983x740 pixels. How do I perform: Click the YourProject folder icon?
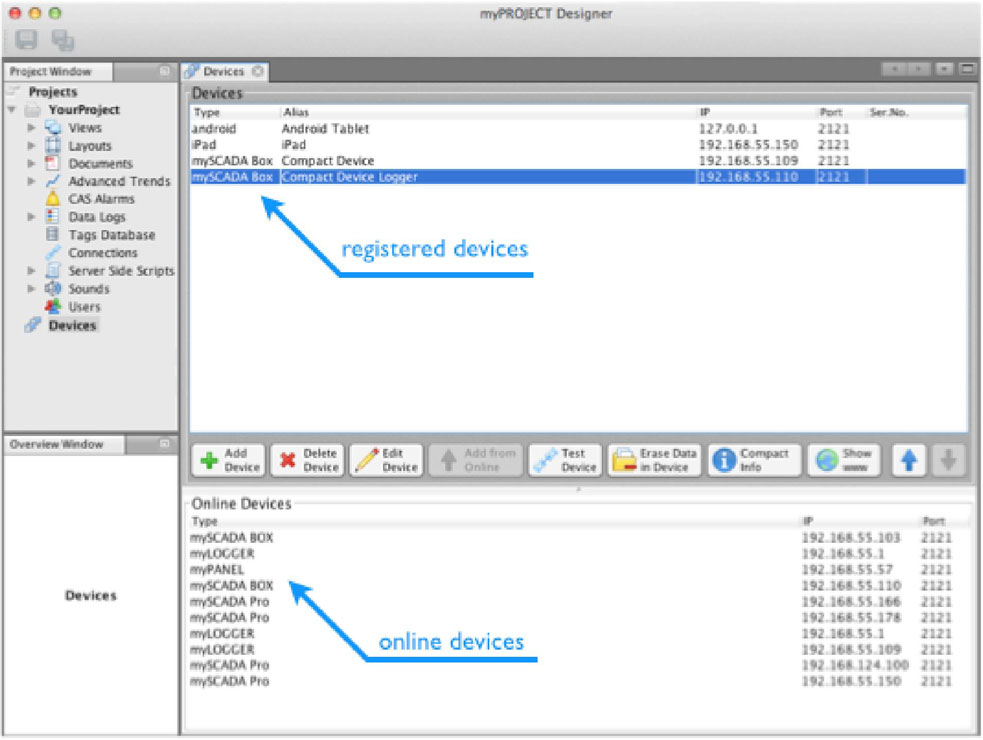point(33,110)
